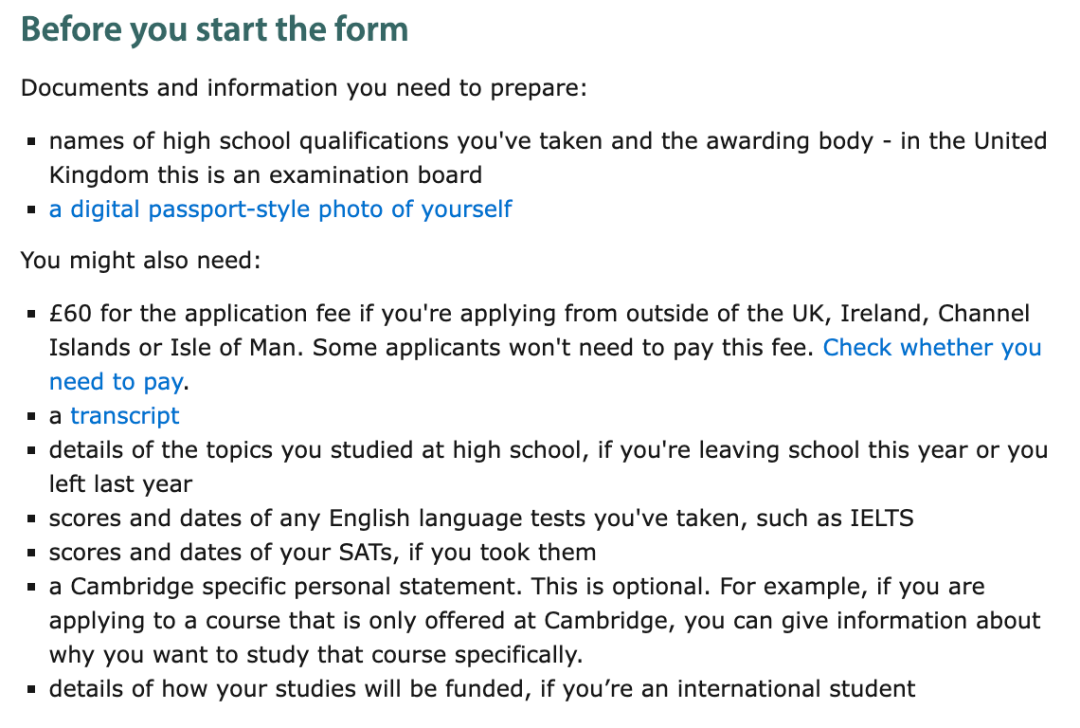Click the bullet marker beside the transcript item

click(x=31, y=417)
